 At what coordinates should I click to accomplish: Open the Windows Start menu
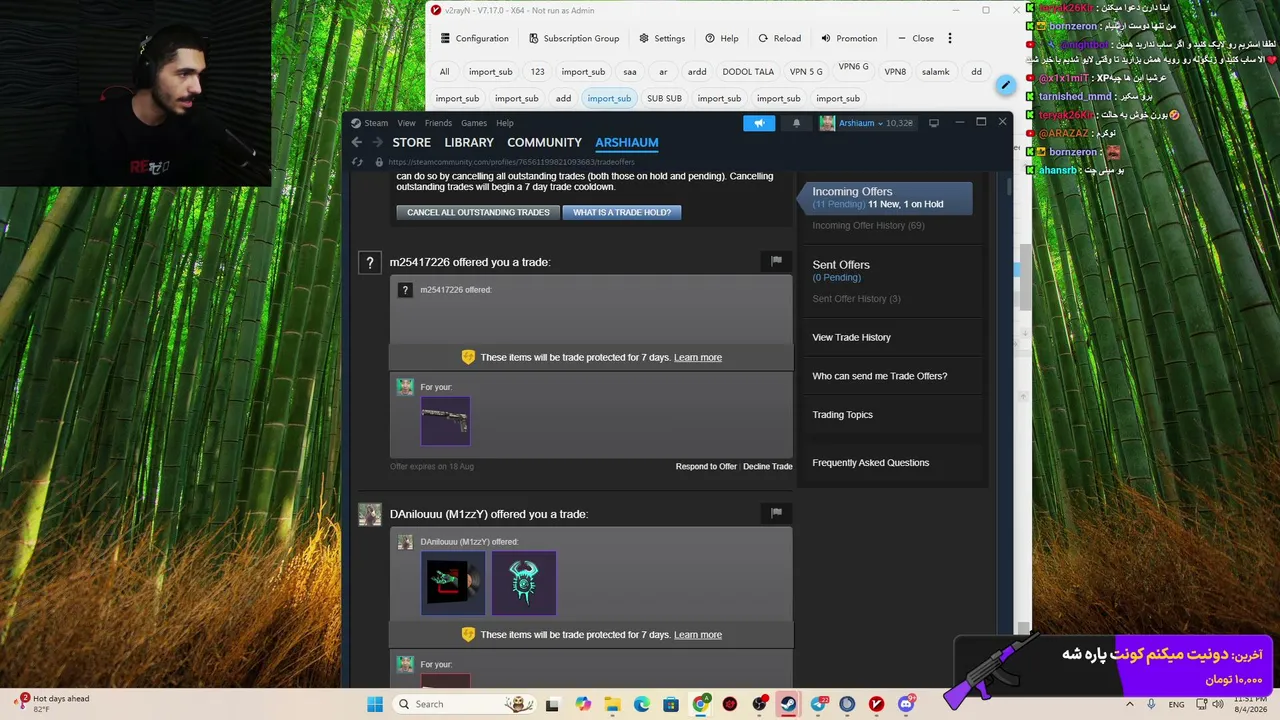point(375,704)
